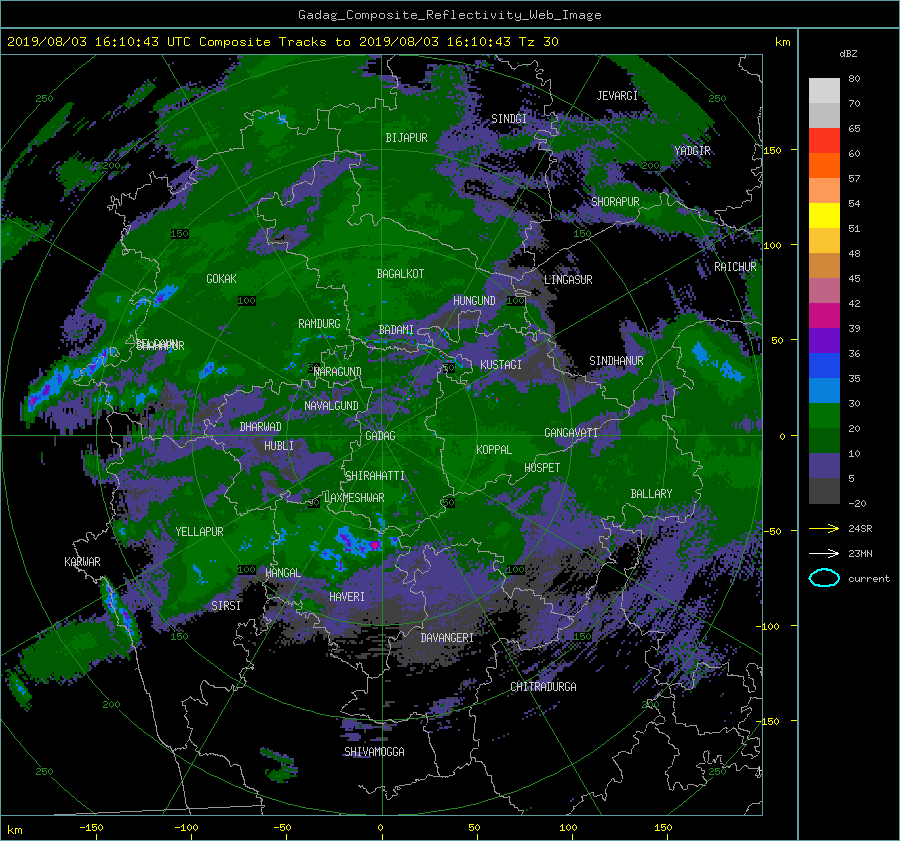Screen dimensions: 900x841
Task: Click the GANGAVATI city label
Action: [x=571, y=432]
